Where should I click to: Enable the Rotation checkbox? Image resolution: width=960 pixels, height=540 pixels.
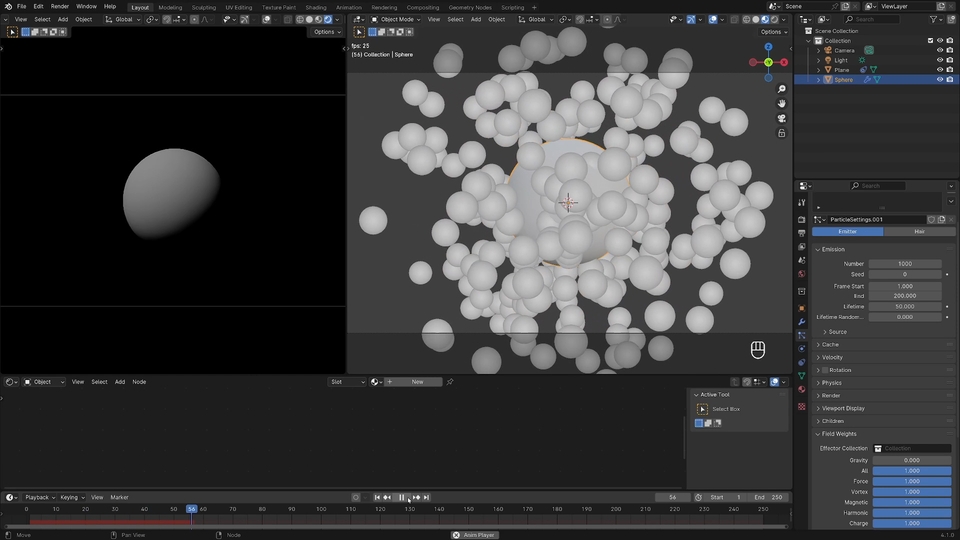pyautogui.click(x=825, y=370)
